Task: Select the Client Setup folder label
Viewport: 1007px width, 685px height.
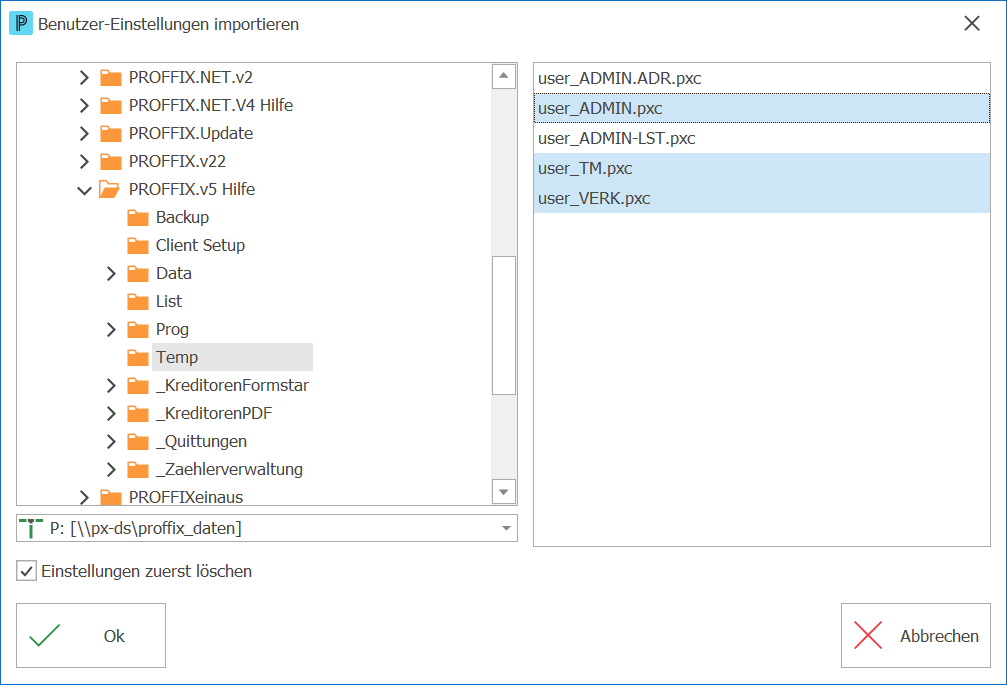Action: pyautogui.click(x=200, y=245)
